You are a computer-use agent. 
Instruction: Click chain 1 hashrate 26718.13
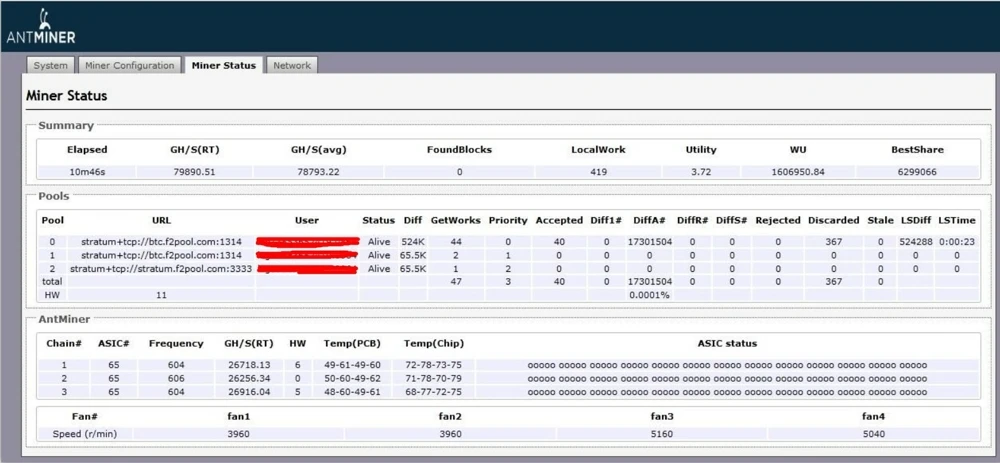tap(248, 365)
